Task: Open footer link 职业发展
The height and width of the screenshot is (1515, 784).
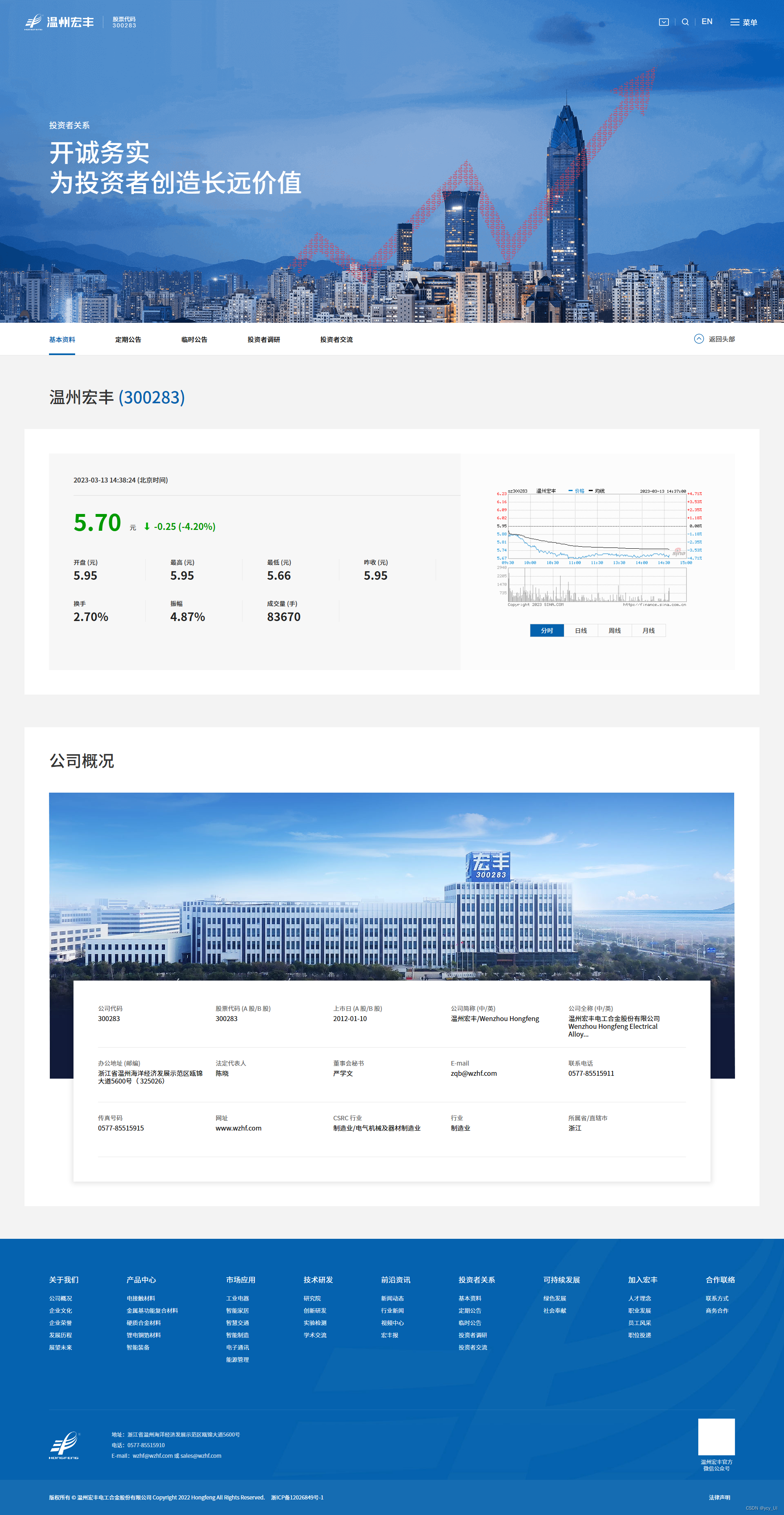Action: click(x=639, y=1310)
